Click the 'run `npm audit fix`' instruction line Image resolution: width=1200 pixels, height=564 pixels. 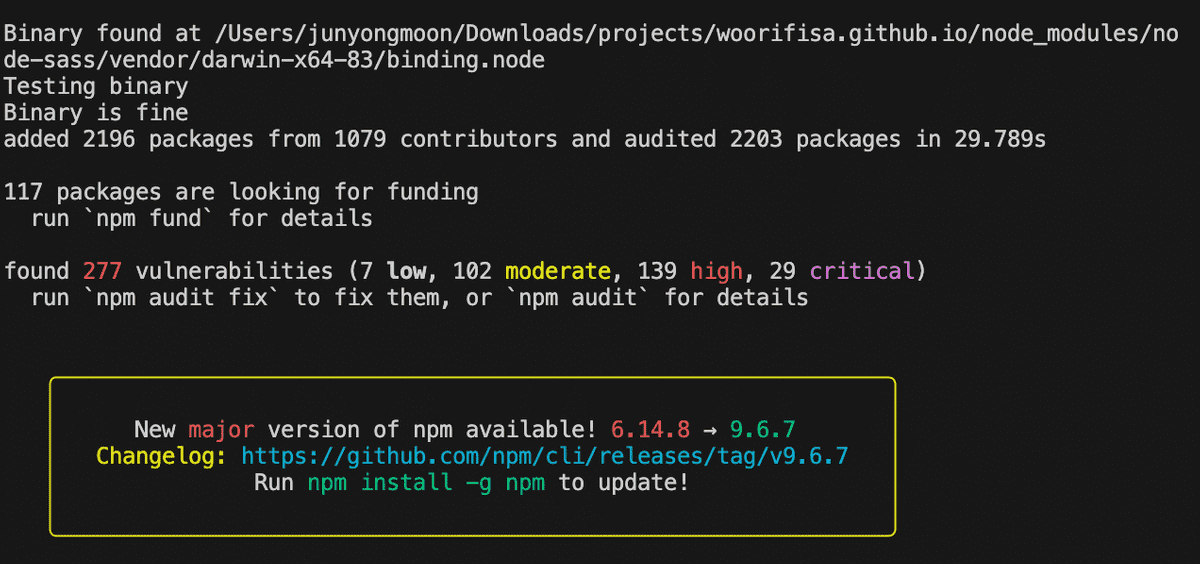420,297
